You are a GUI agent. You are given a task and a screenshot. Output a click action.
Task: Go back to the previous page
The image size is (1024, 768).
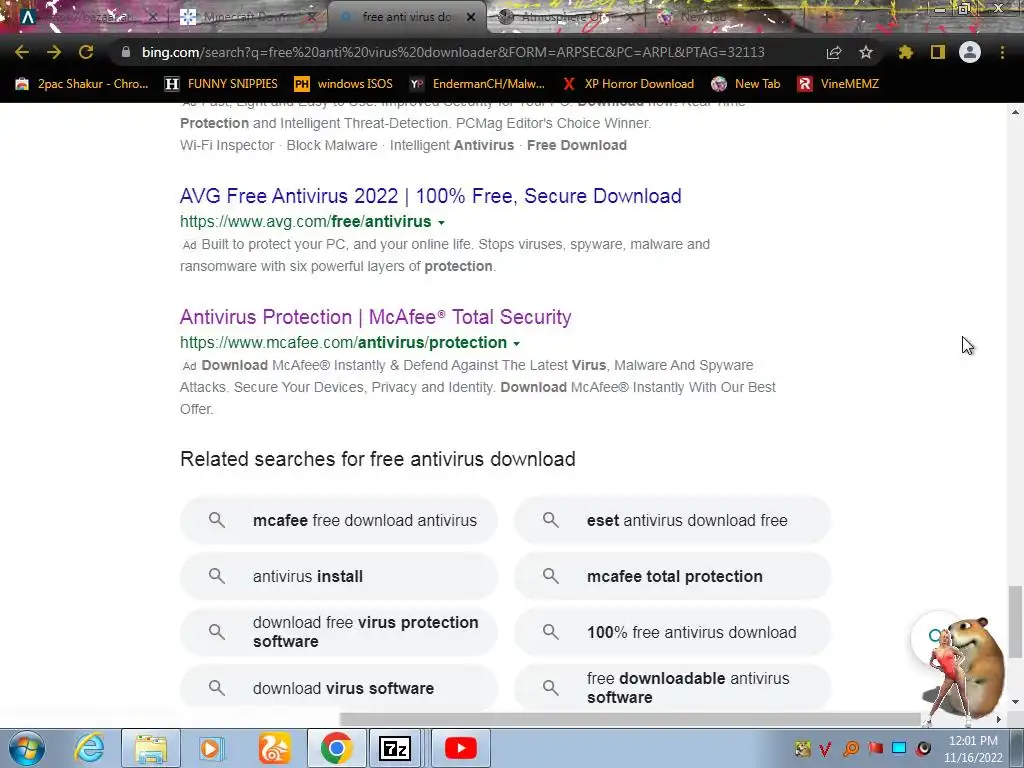[22, 52]
